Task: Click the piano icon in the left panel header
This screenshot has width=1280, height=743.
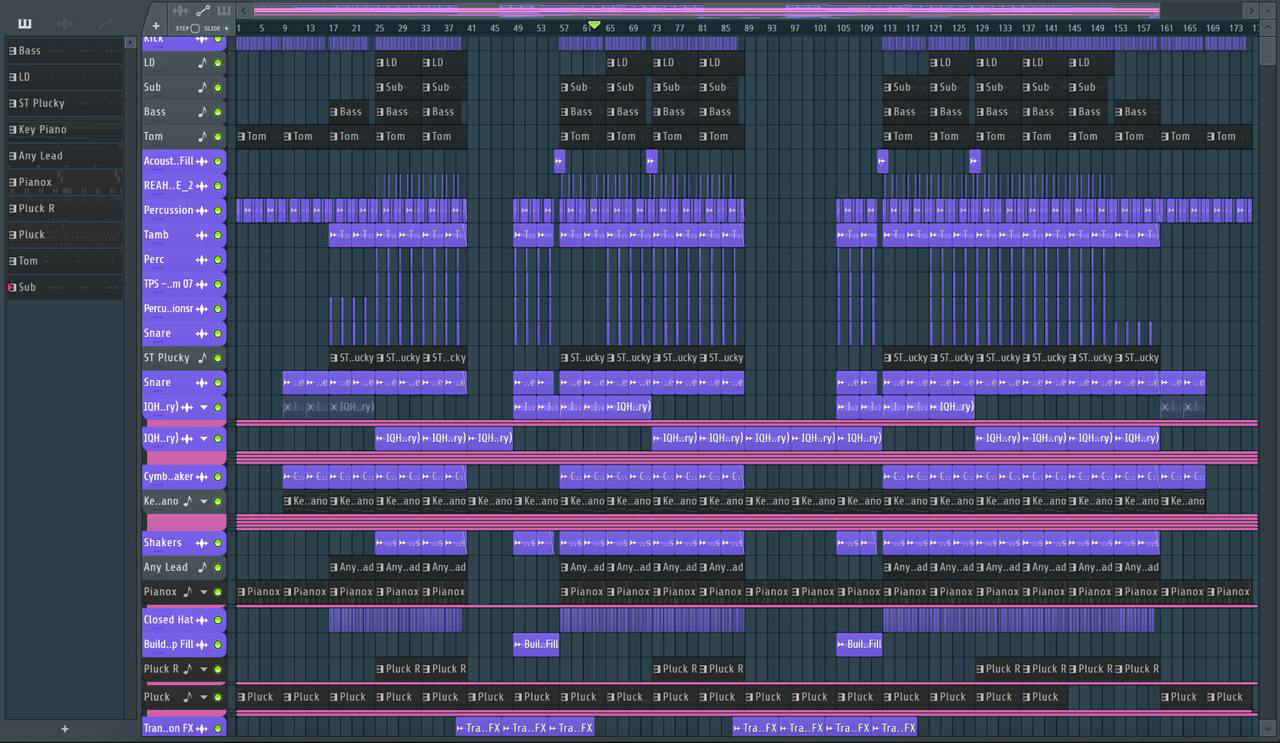Action: coord(23,23)
